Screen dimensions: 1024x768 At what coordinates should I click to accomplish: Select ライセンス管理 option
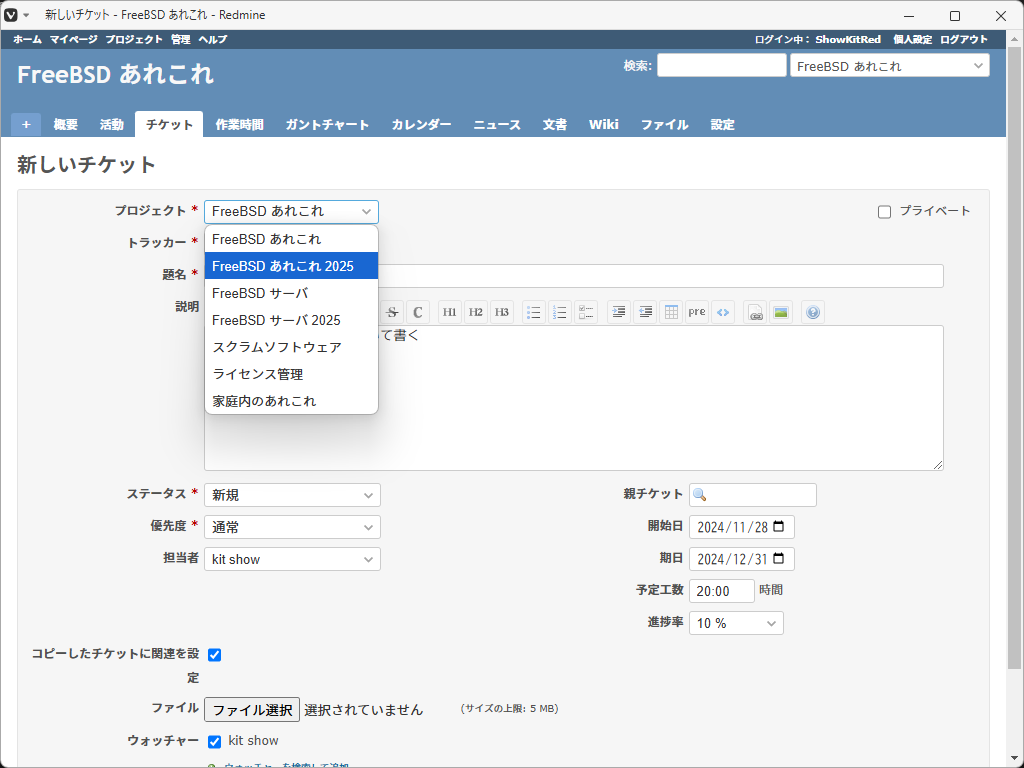tap(291, 374)
